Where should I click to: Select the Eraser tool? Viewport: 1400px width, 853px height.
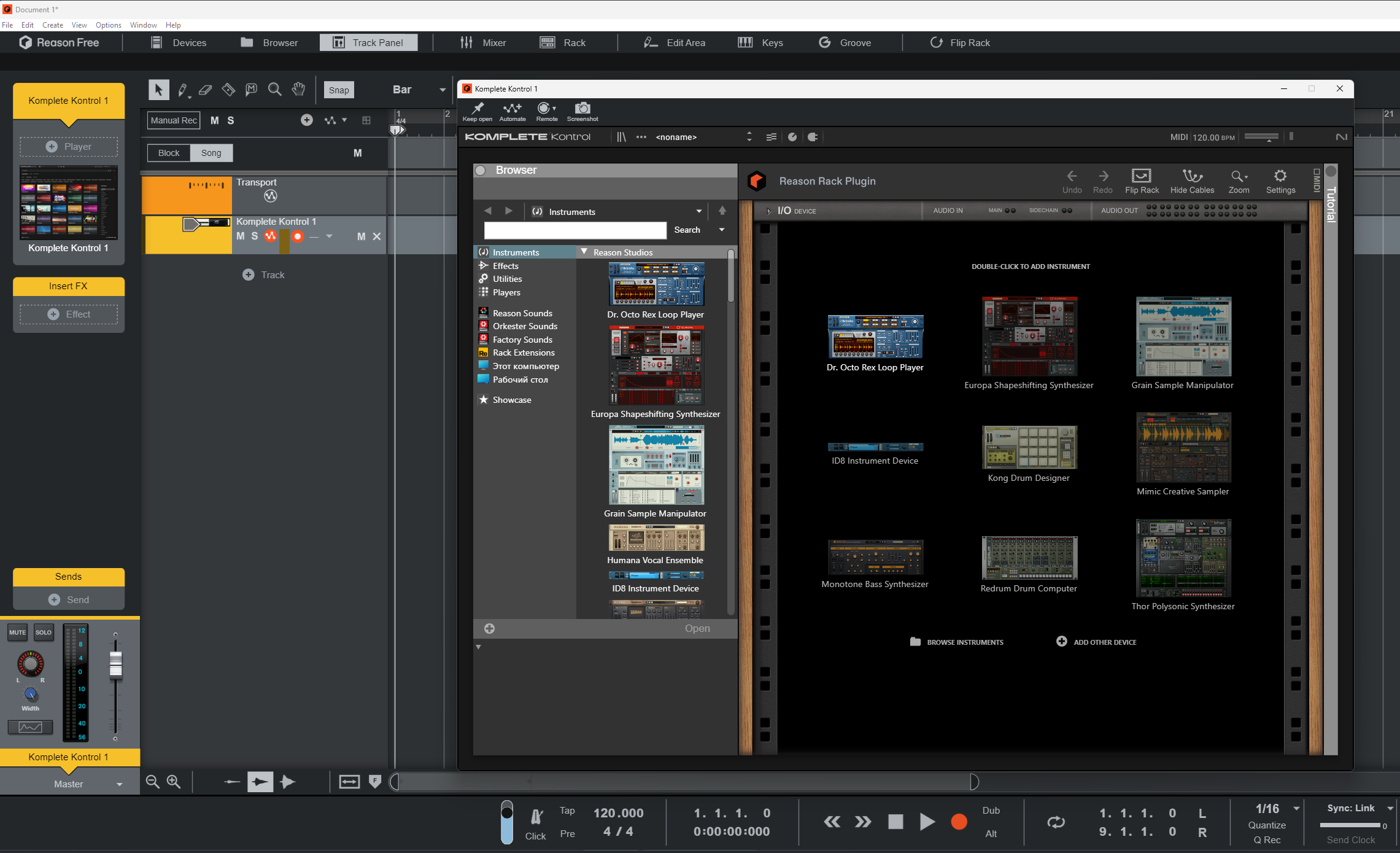click(205, 90)
